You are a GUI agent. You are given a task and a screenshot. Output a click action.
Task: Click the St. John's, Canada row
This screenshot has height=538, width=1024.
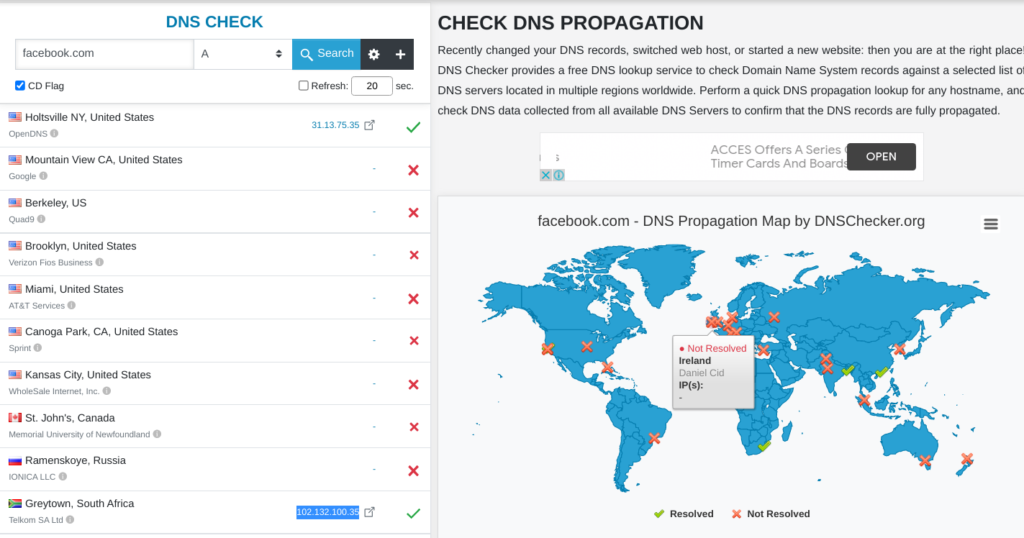point(215,426)
